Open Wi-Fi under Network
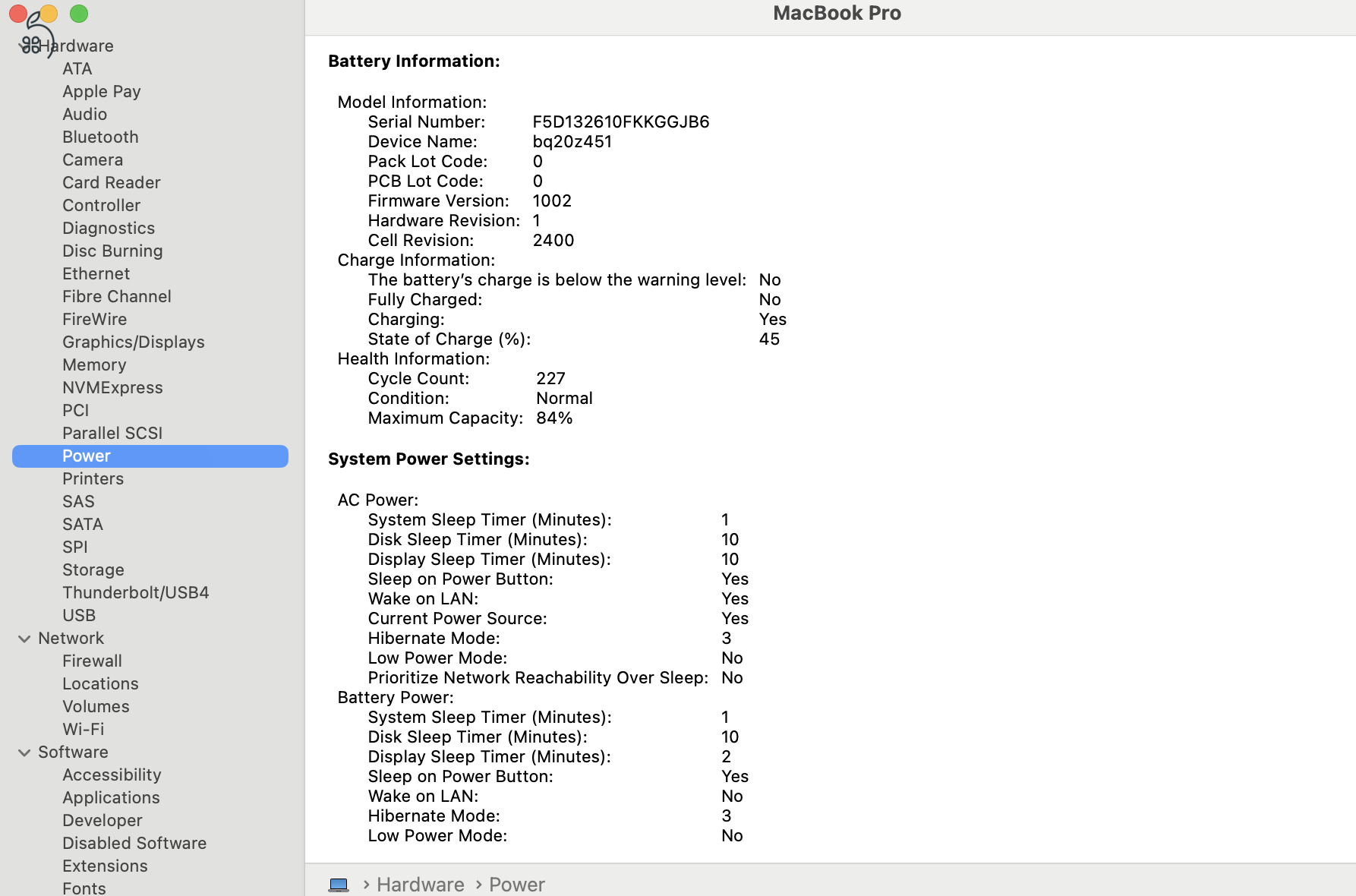 click(84, 730)
